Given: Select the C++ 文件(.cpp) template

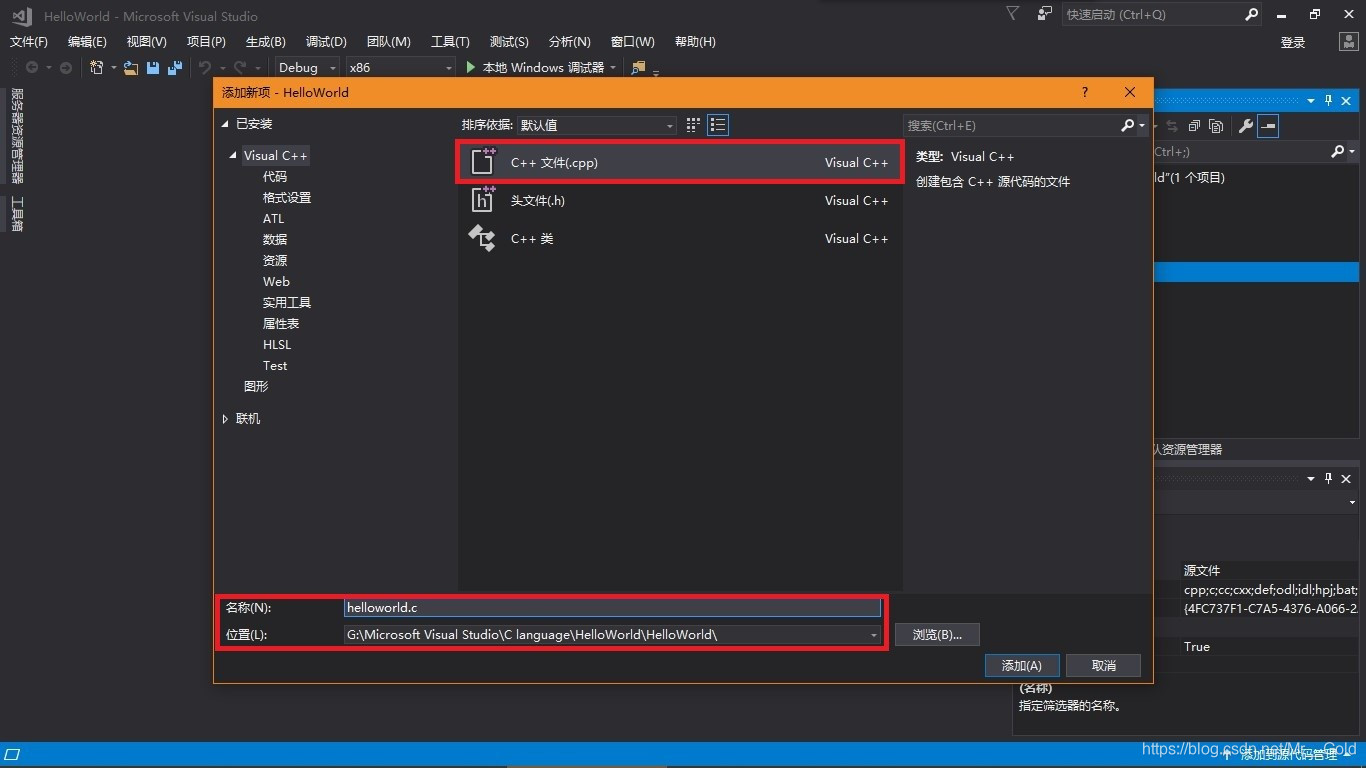Looking at the screenshot, I should click(679, 162).
